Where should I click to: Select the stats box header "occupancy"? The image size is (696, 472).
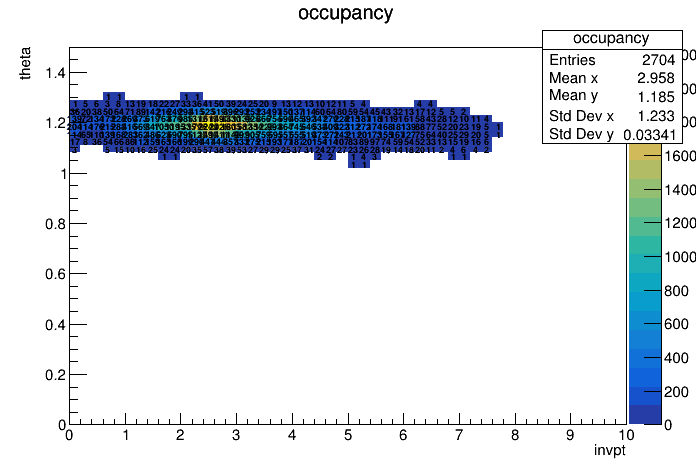pyautogui.click(x=611, y=39)
